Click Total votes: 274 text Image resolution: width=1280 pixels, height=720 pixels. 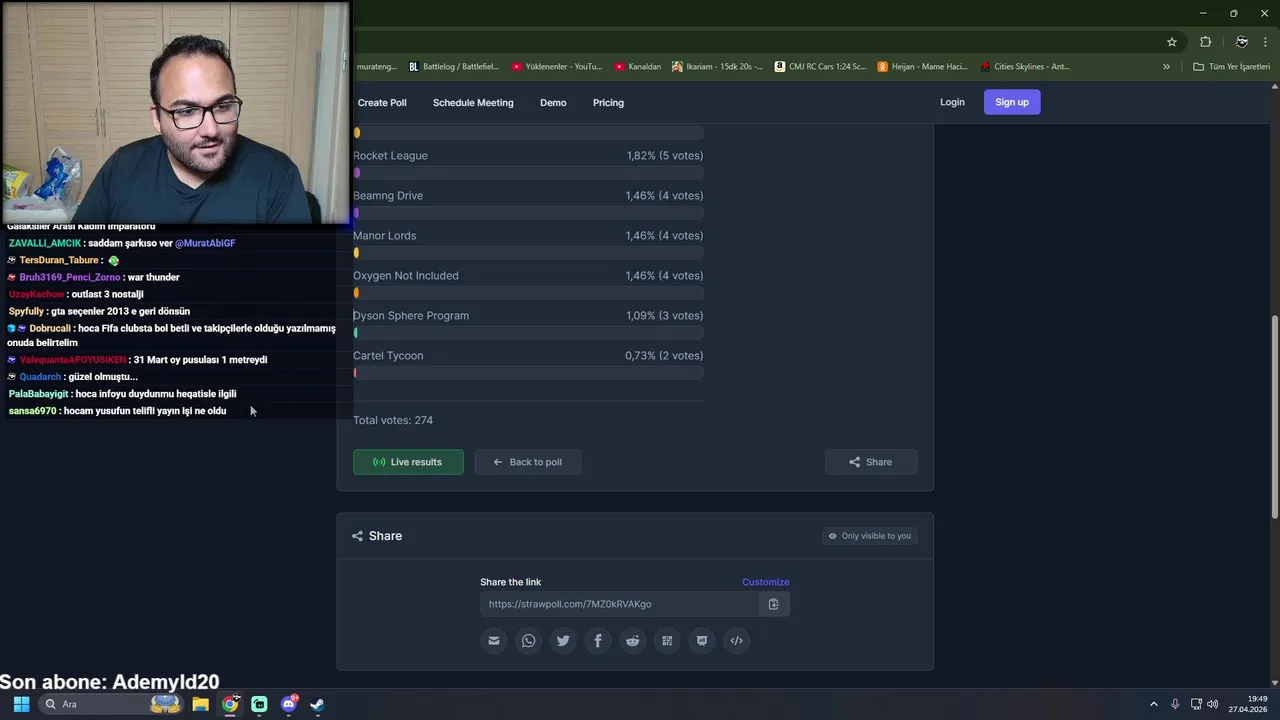click(393, 420)
